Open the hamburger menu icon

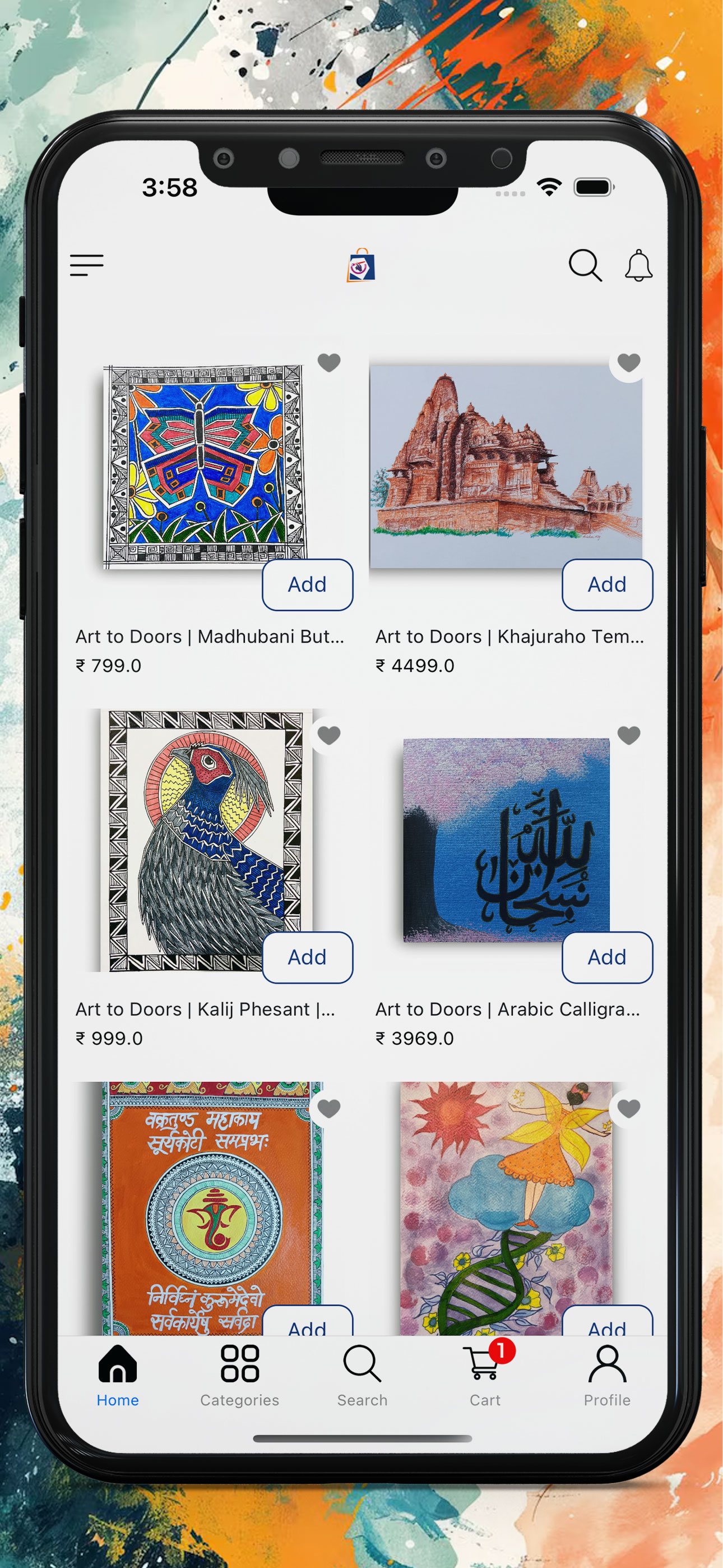pos(87,265)
